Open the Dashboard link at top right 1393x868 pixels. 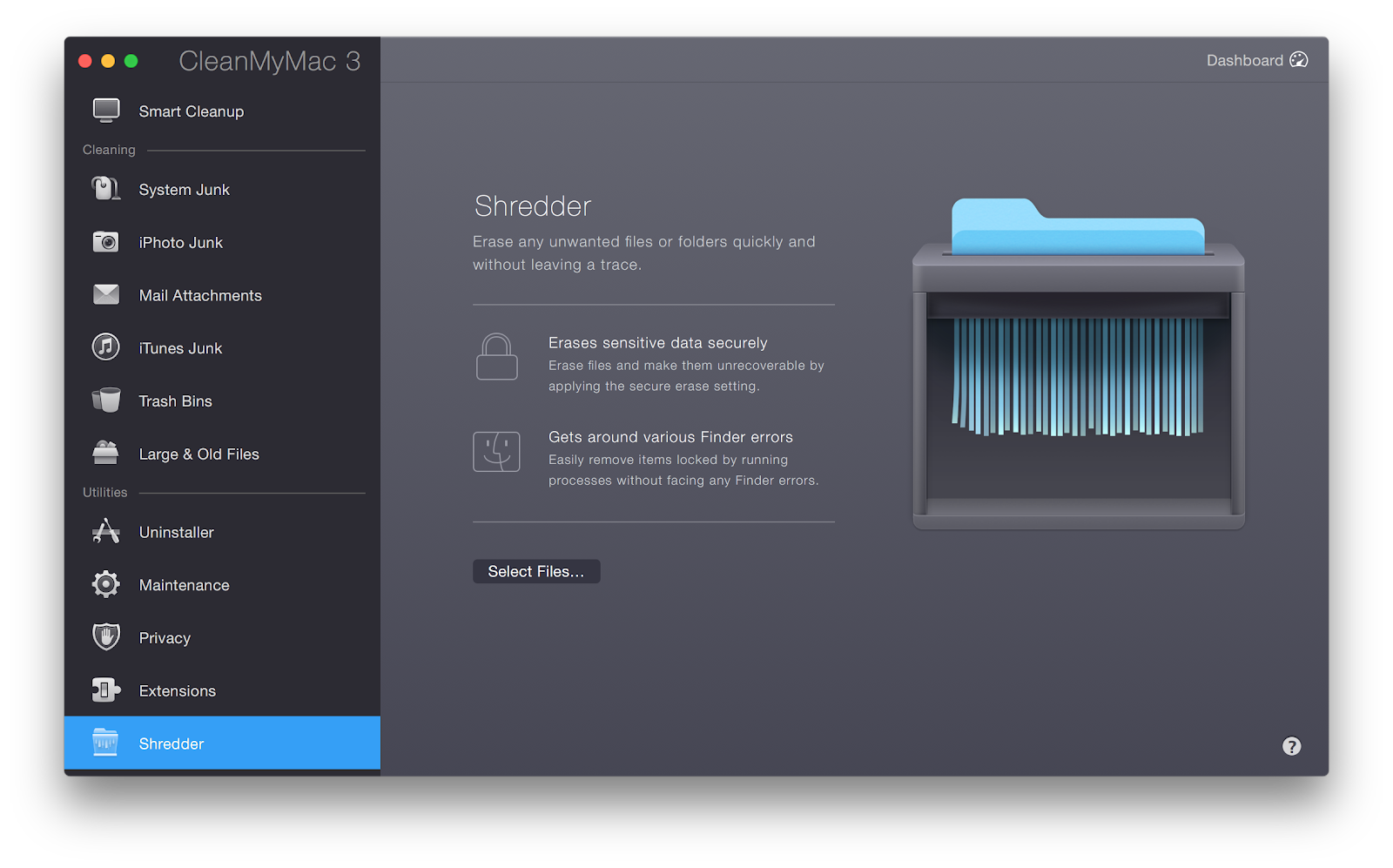[1256, 60]
